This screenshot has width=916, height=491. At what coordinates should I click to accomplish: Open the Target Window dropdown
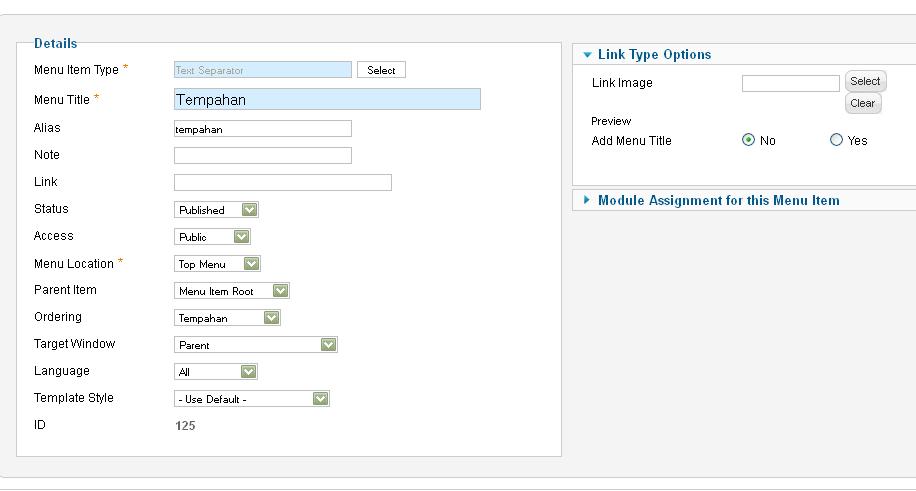coord(256,345)
